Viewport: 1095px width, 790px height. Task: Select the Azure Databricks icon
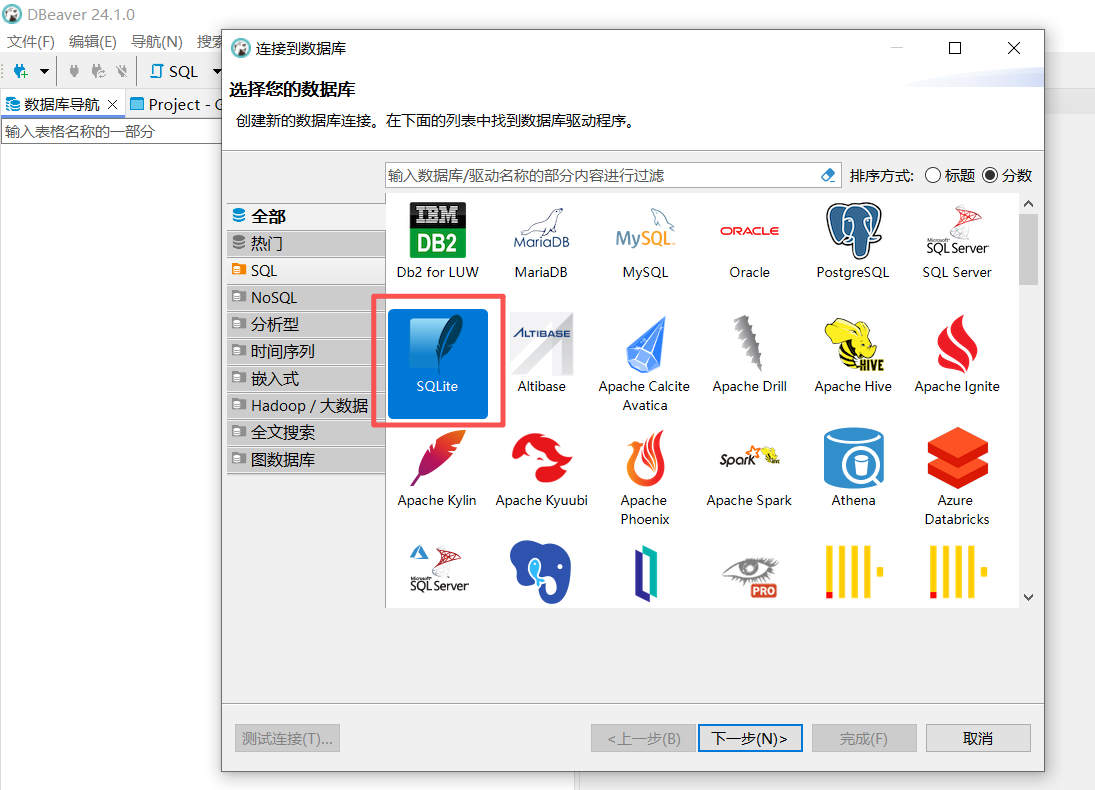(957, 458)
